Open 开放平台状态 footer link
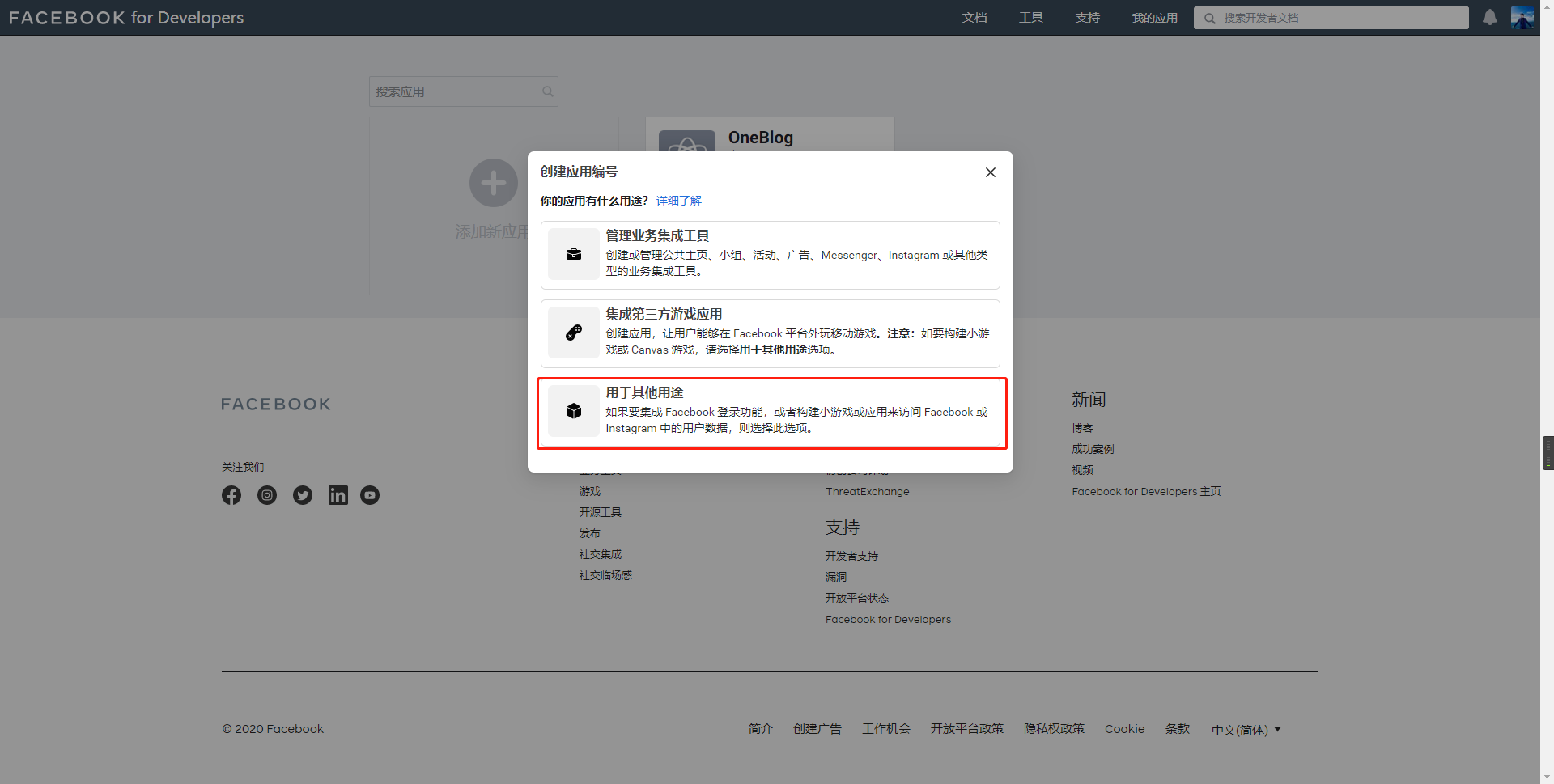 pos(856,598)
